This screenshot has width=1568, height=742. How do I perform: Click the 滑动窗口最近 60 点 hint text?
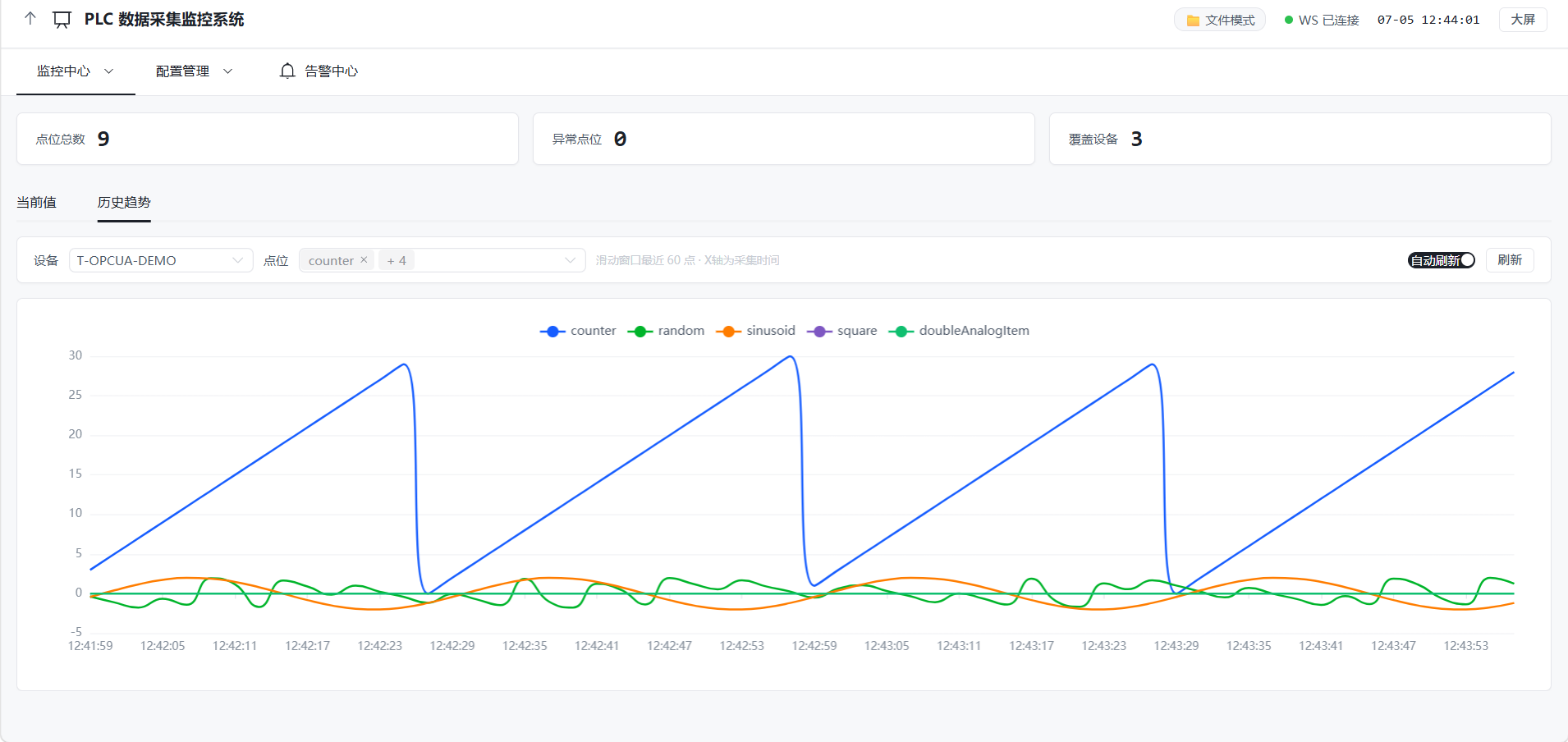(x=688, y=260)
